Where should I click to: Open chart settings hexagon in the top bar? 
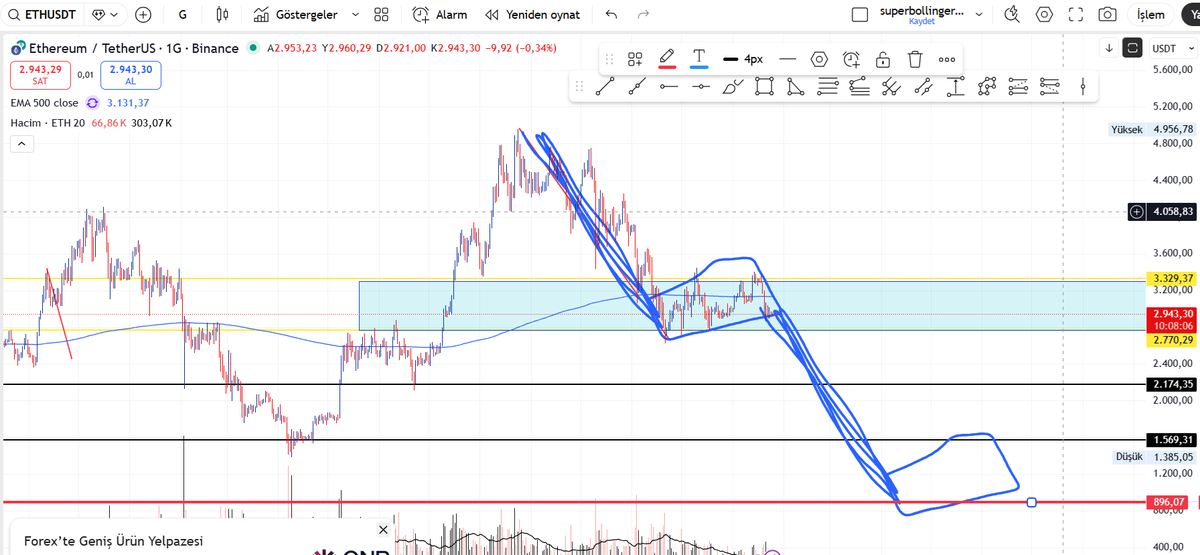coord(1044,15)
